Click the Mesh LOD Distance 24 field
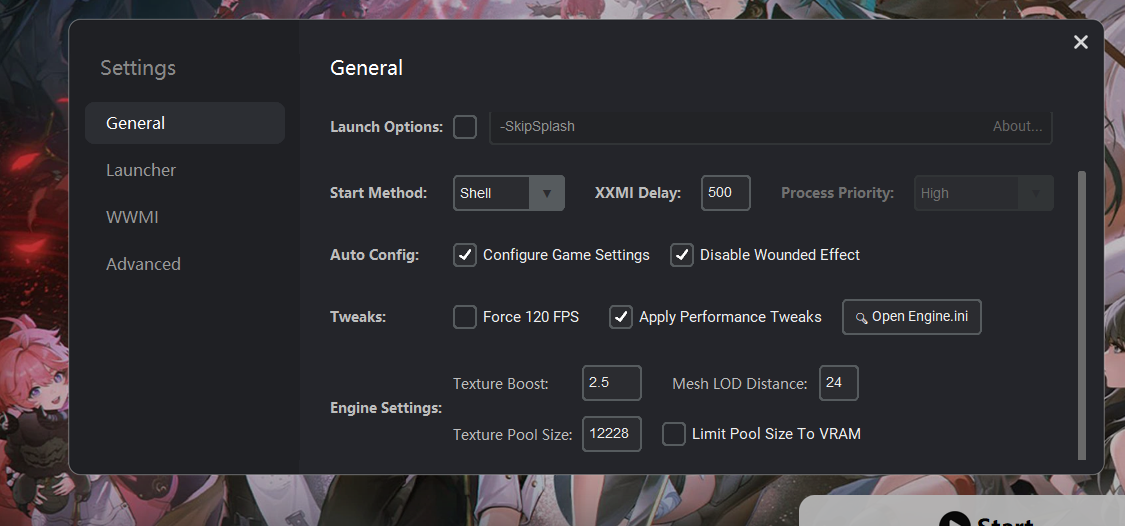The image size is (1125, 526). point(839,383)
